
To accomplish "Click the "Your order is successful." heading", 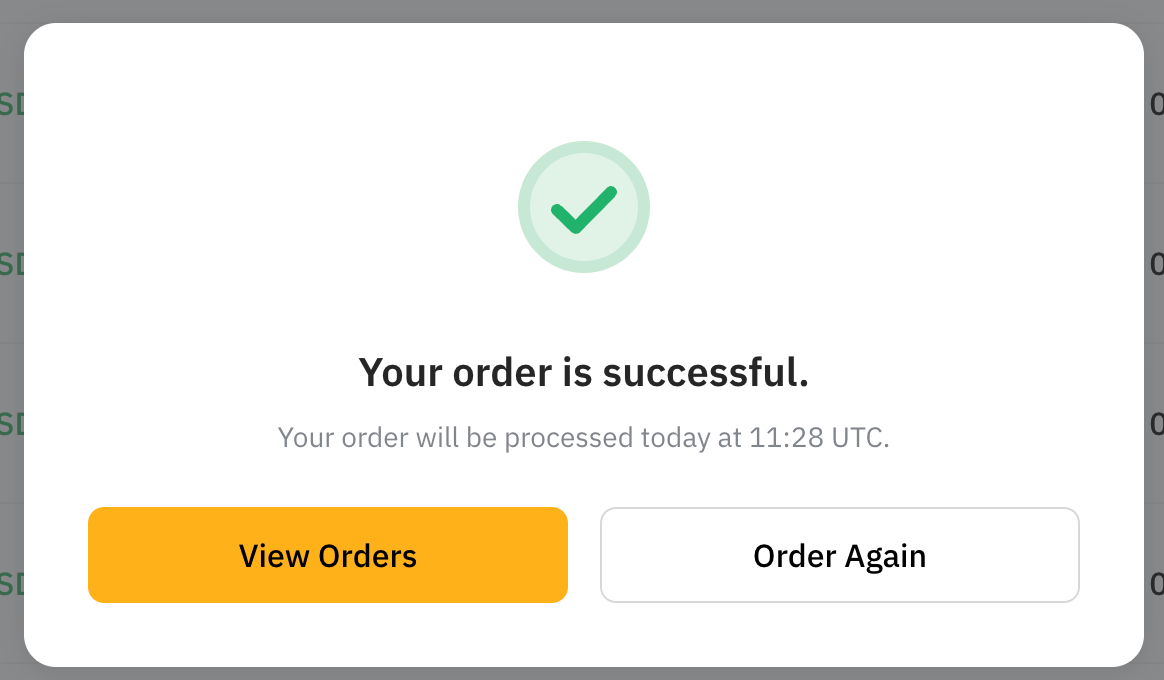I will point(583,371).
